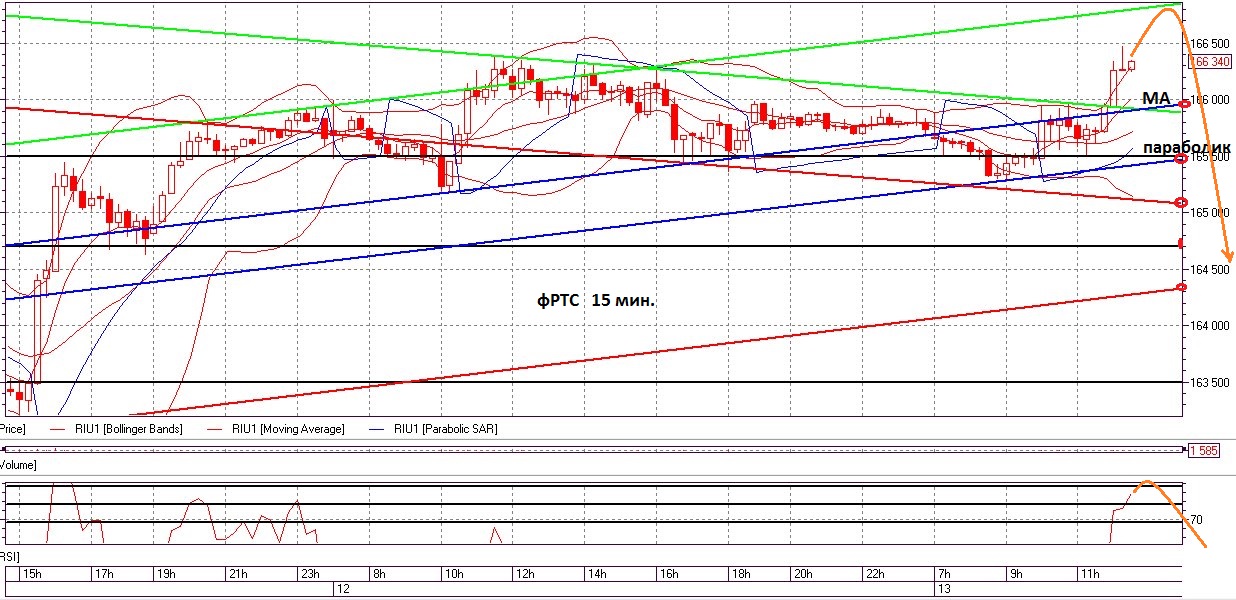Click the Volume panel label
Image resolution: width=1236 pixels, height=600 pixels.
tap(19, 466)
